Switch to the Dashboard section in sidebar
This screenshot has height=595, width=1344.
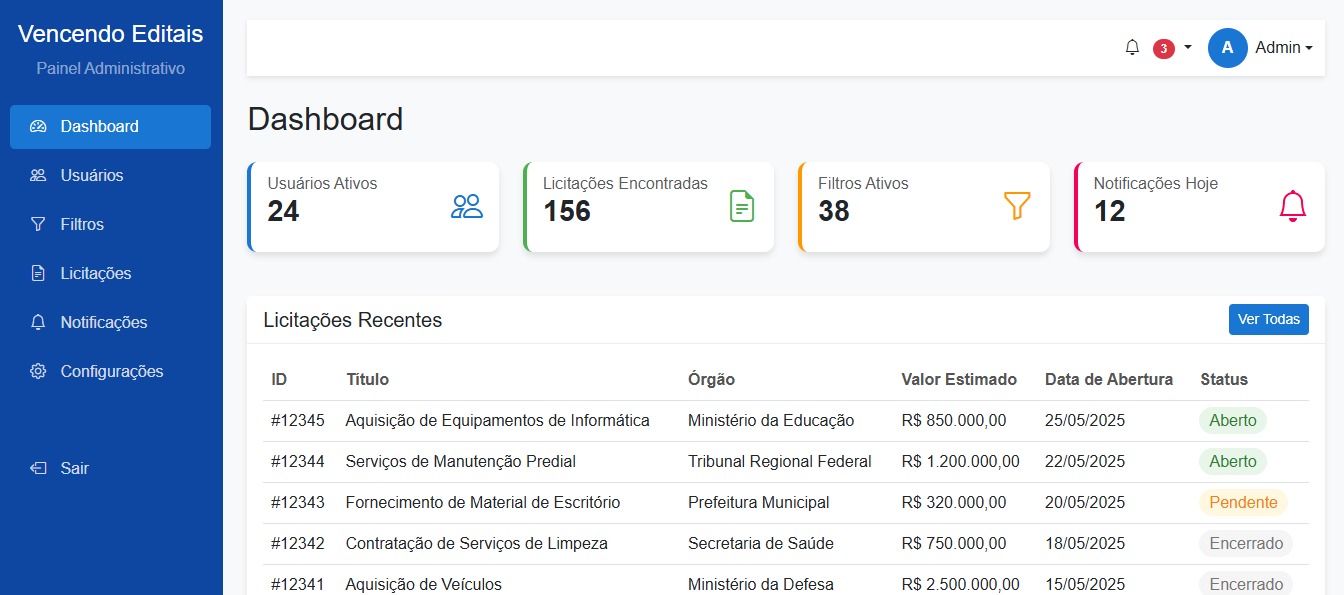coord(99,126)
